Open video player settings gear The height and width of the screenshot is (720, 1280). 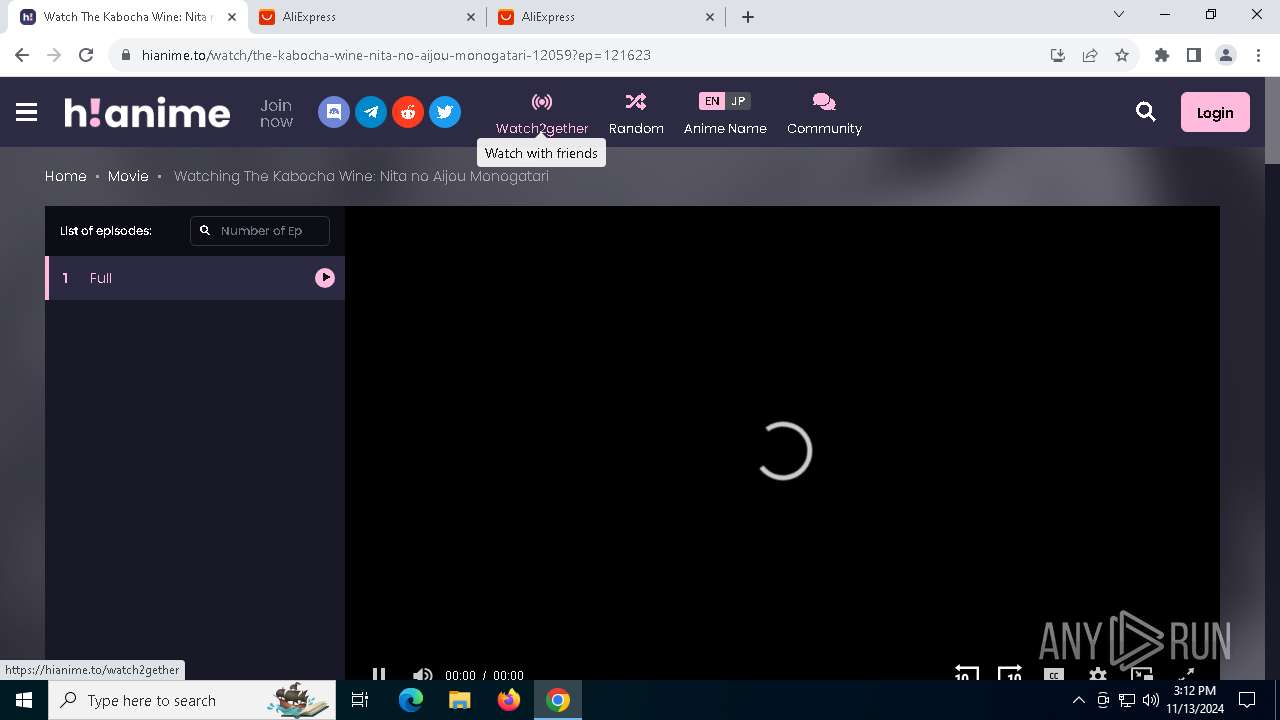1097,674
